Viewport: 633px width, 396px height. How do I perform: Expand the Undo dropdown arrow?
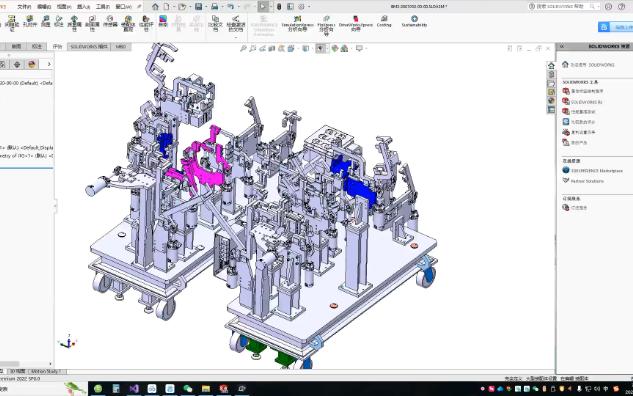click(x=238, y=6)
